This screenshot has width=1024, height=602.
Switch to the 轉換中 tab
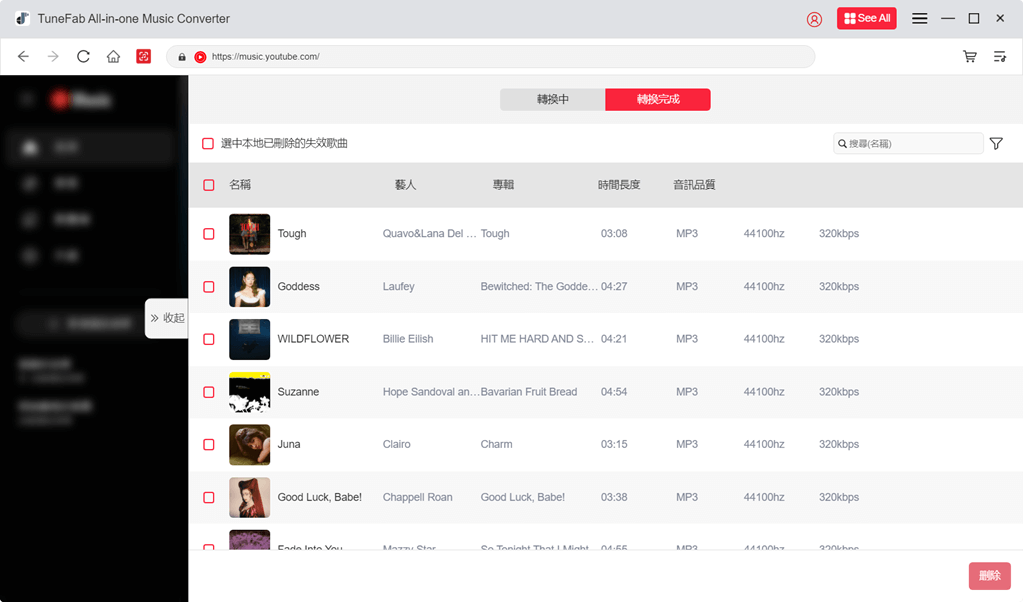click(x=552, y=99)
